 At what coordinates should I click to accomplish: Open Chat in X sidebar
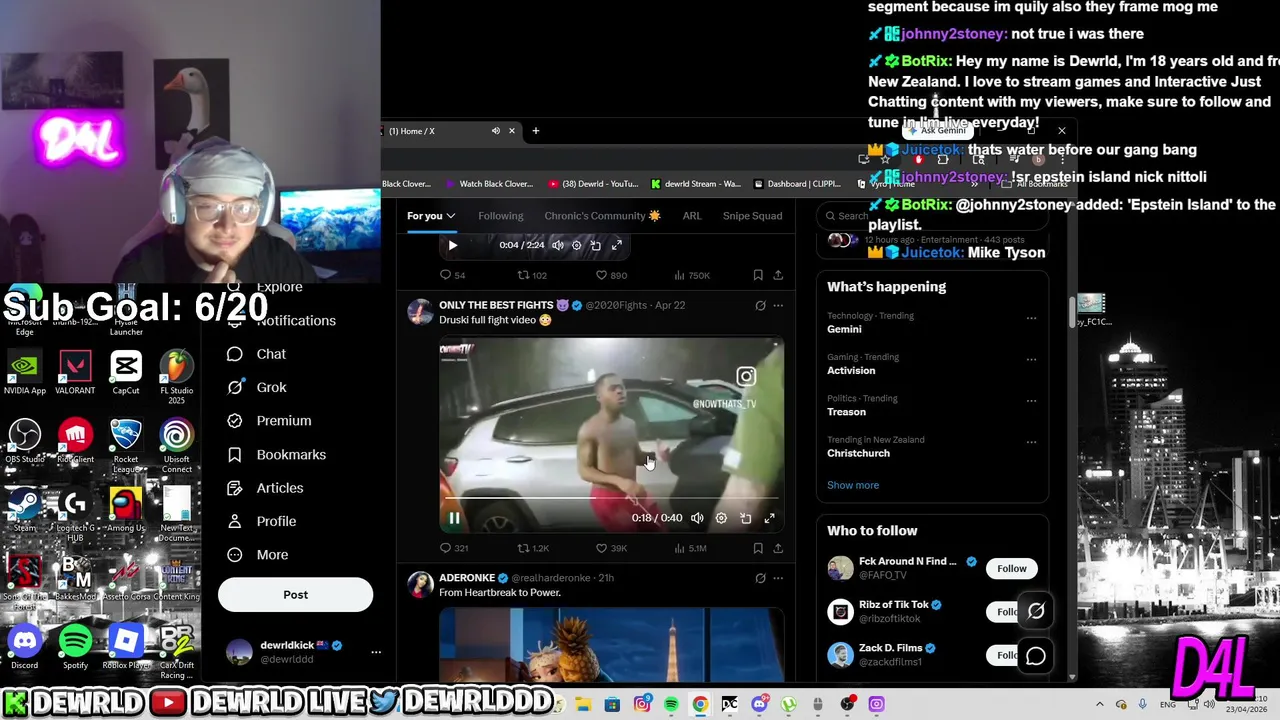coord(256,354)
